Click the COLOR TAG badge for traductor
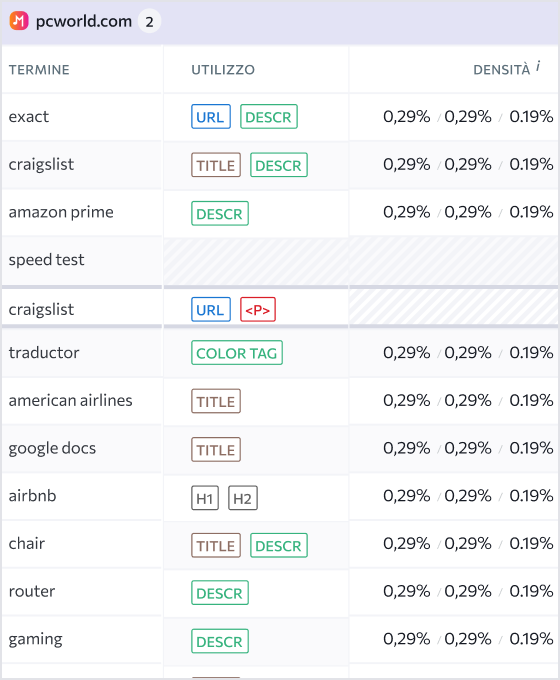 237,353
